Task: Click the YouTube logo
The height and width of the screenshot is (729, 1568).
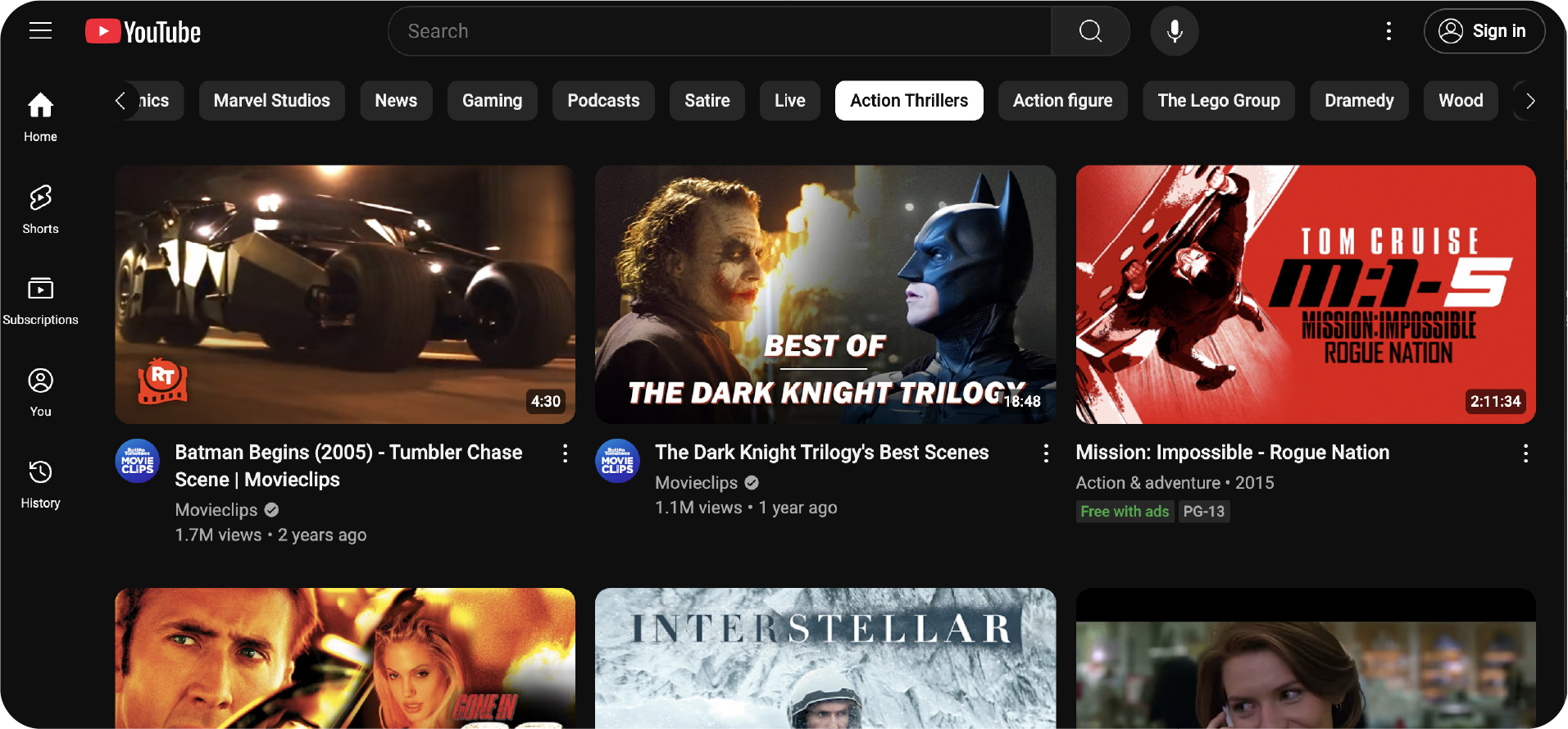Action: coord(143,32)
